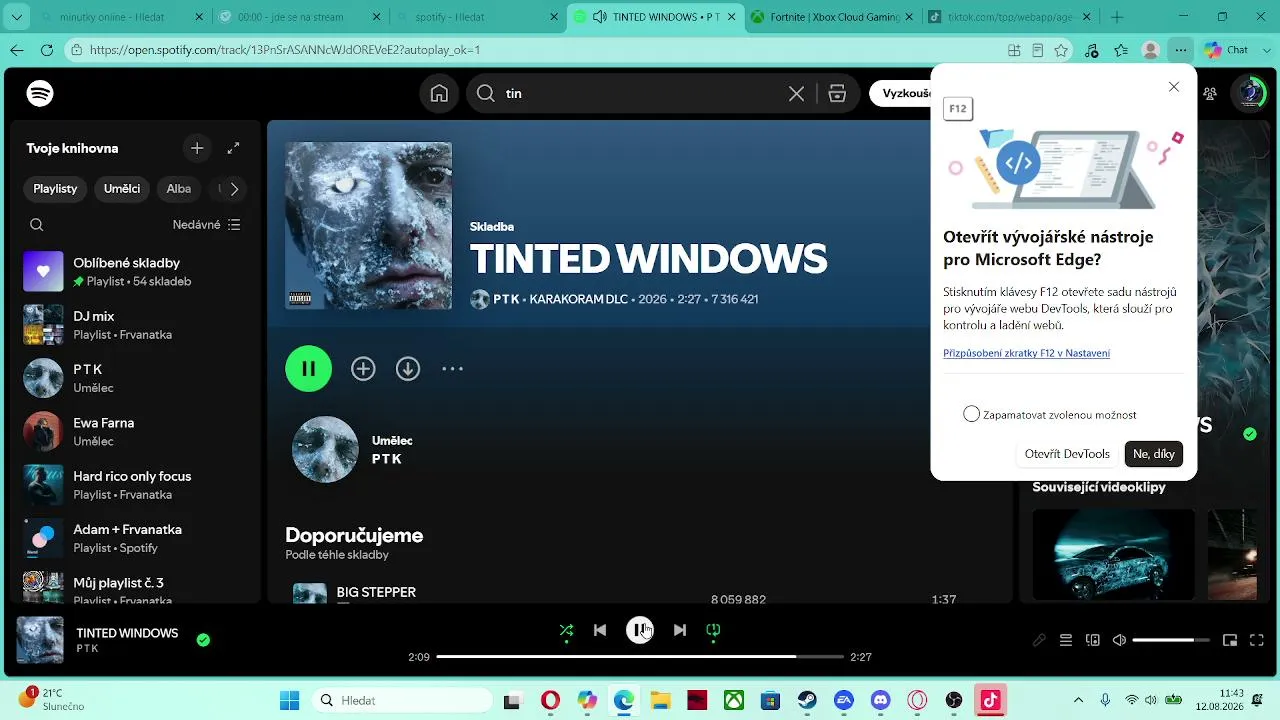Open a new browser tab
This screenshot has height=720, width=1280.
1117,17
